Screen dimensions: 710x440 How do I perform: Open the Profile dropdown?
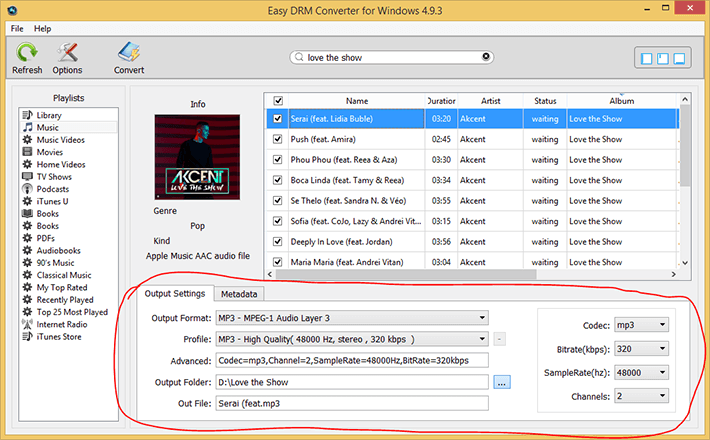coord(352,339)
